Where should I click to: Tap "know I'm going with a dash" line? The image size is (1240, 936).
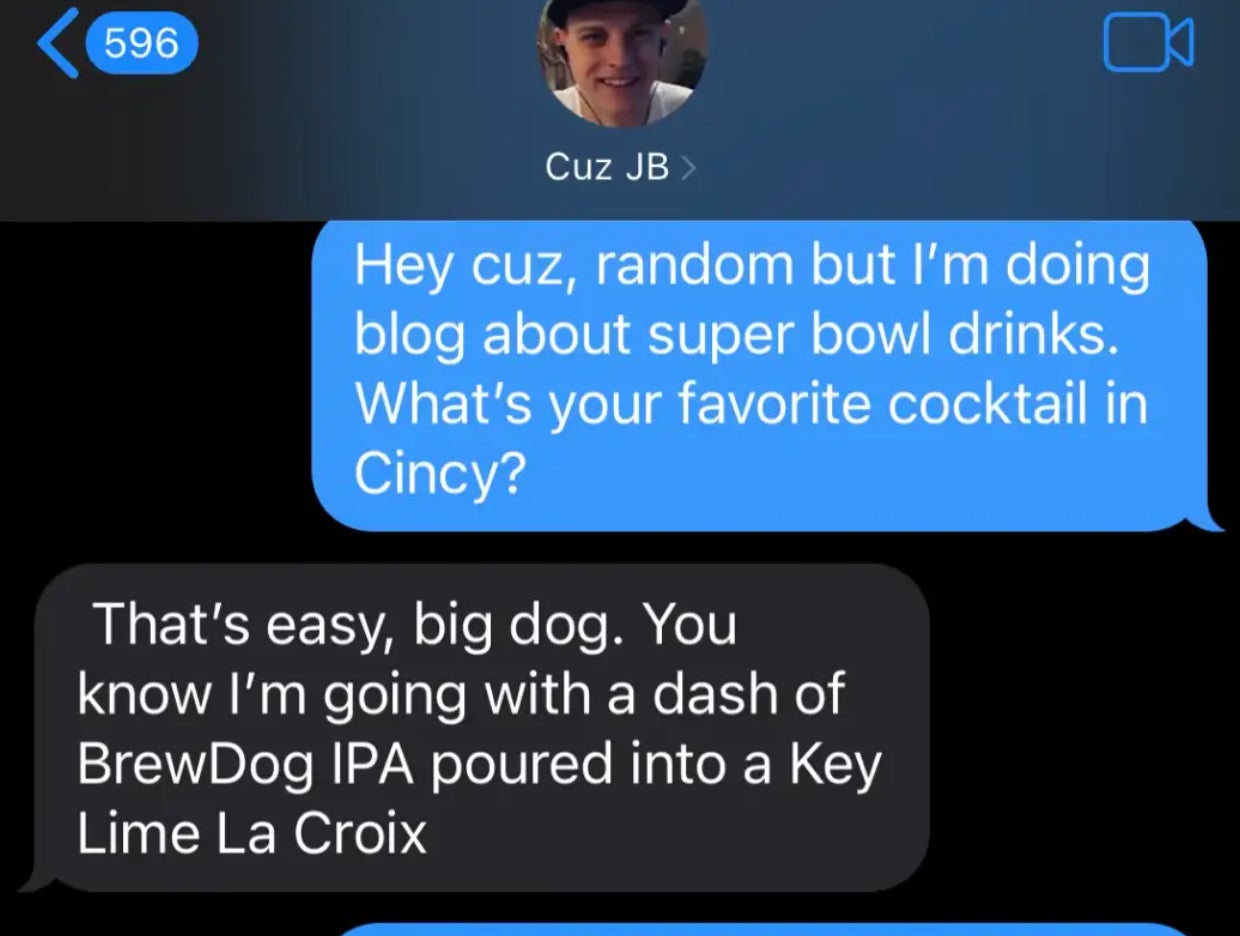(x=461, y=697)
